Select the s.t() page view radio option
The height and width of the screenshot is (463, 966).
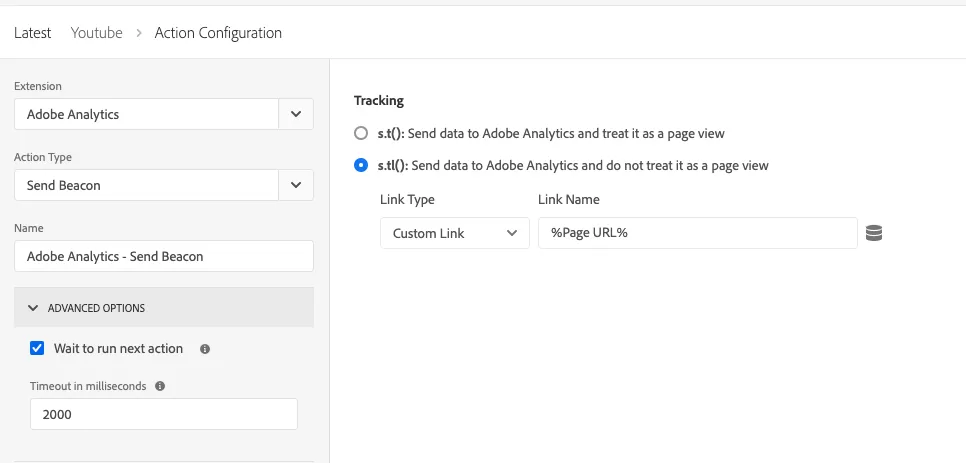coord(361,133)
